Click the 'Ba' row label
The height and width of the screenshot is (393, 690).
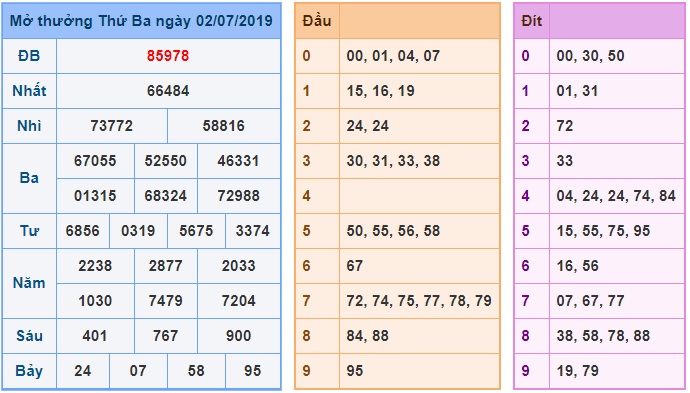(29, 178)
